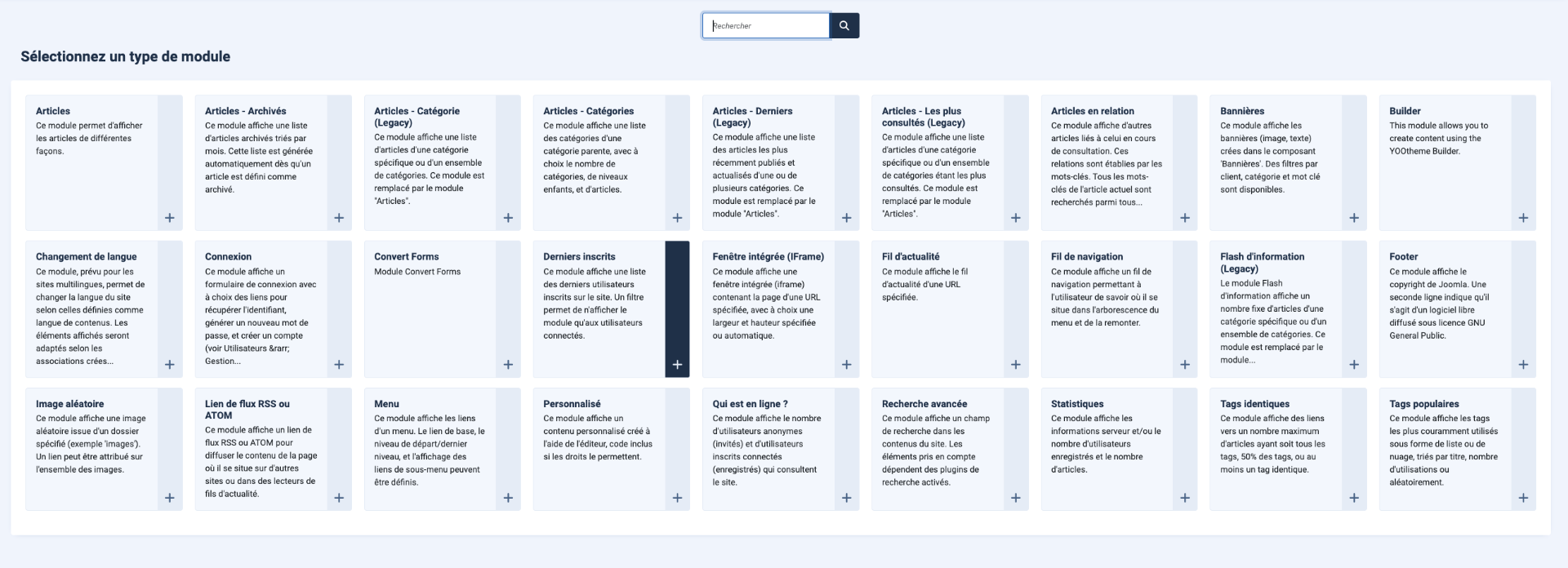Add Fenêtre intégrée (IFrame) plus icon

pos(847,365)
